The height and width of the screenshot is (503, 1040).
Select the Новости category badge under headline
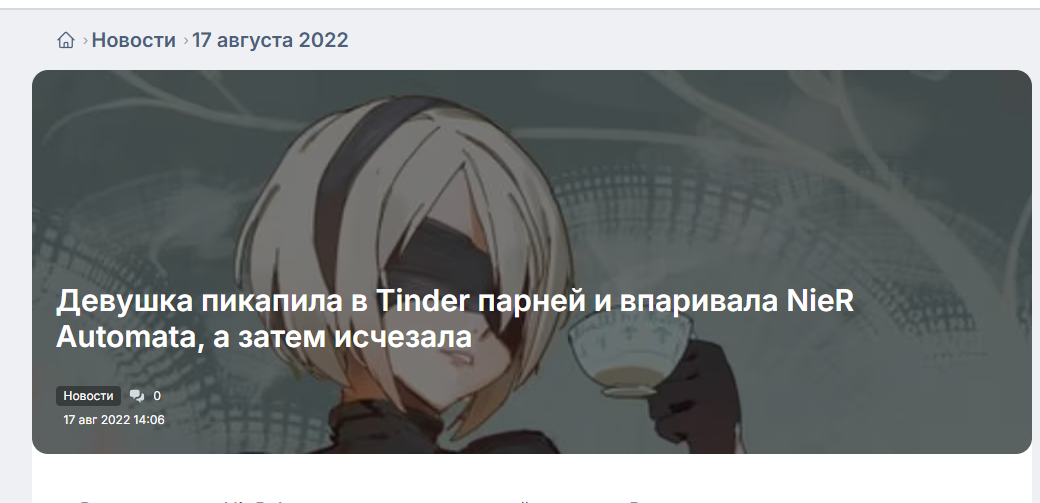coord(88,395)
